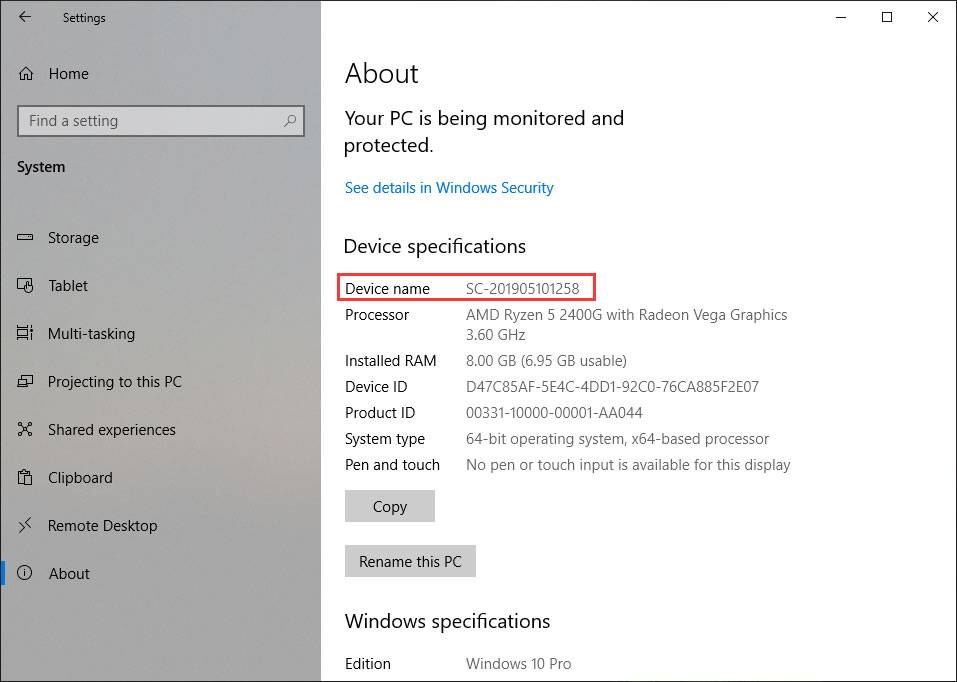
Task: Click the back arrow icon
Action: [25, 17]
